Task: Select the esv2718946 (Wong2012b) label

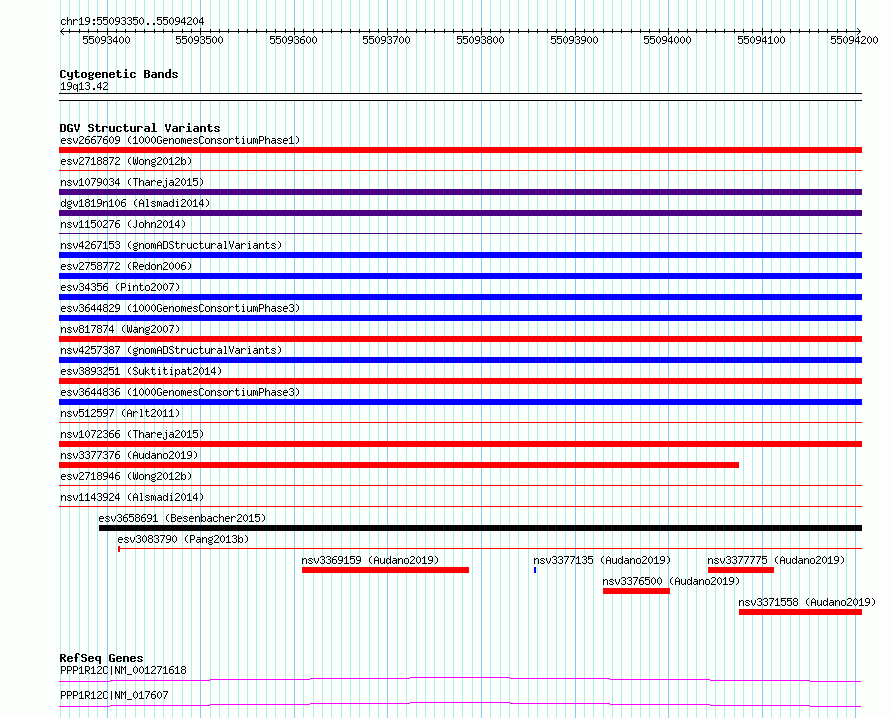Action: [126, 476]
